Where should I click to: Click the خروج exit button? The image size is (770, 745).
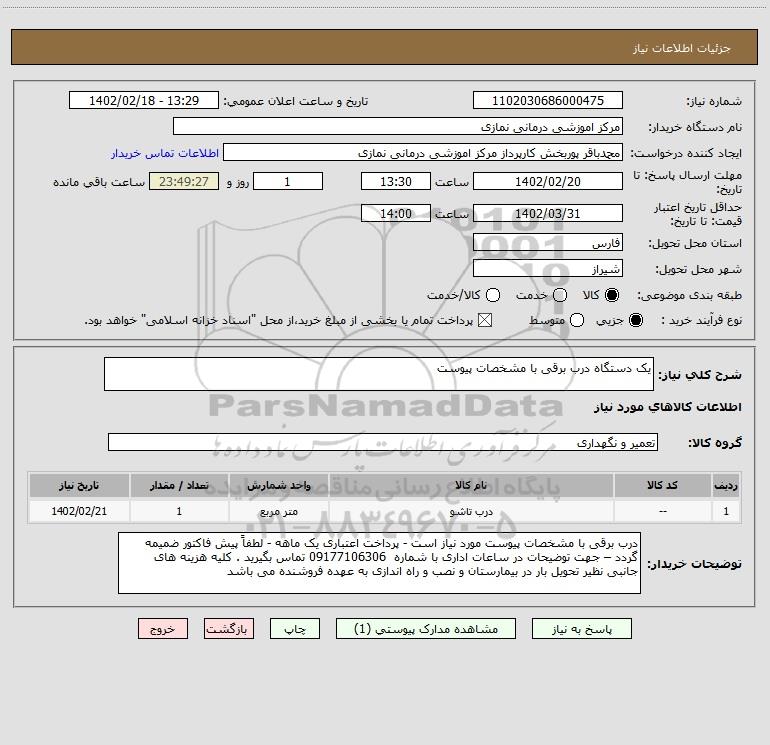tap(163, 629)
